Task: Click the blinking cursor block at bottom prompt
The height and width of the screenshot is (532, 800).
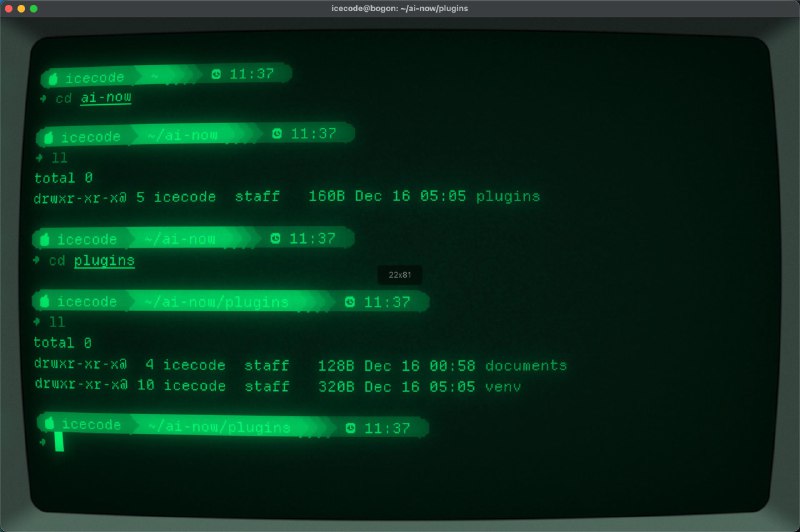Action: point(59,443)
